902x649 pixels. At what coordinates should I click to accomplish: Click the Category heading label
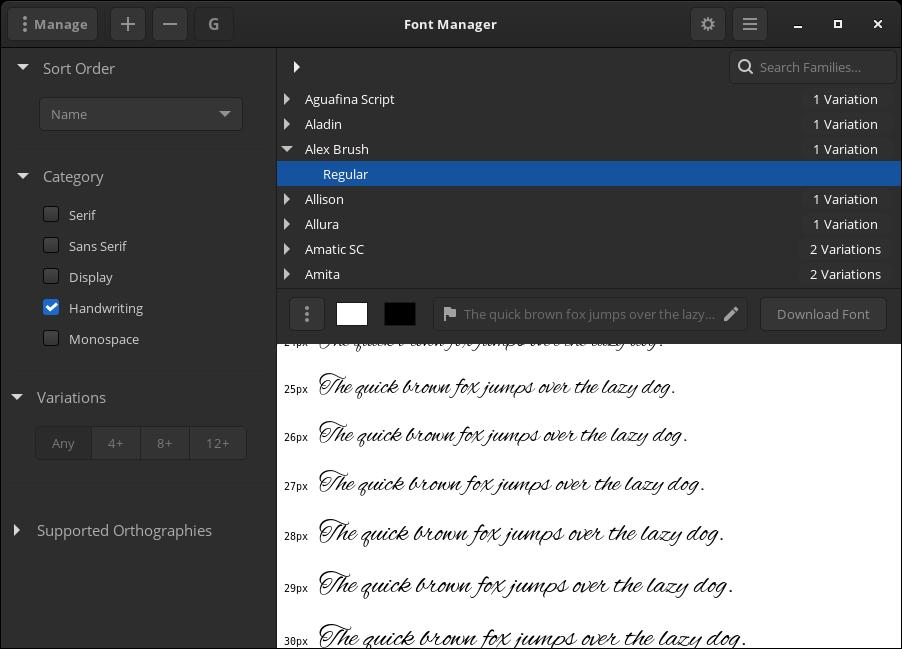(73, 177)
